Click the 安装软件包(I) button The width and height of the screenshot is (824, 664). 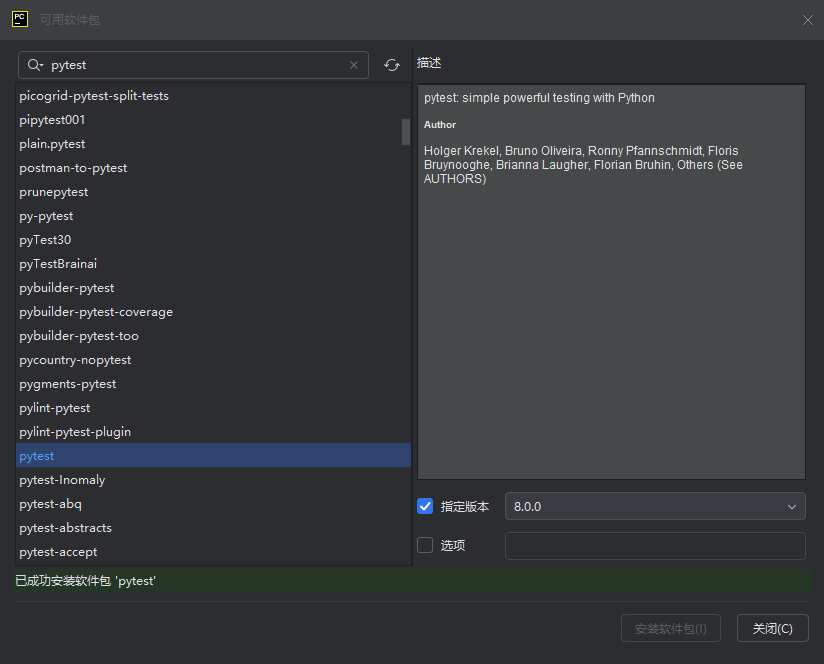pos(671,628)
